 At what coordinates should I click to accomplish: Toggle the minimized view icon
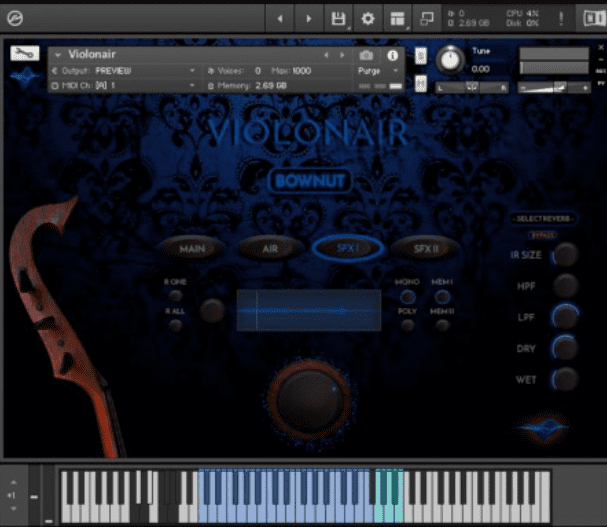tap(427, 18)
